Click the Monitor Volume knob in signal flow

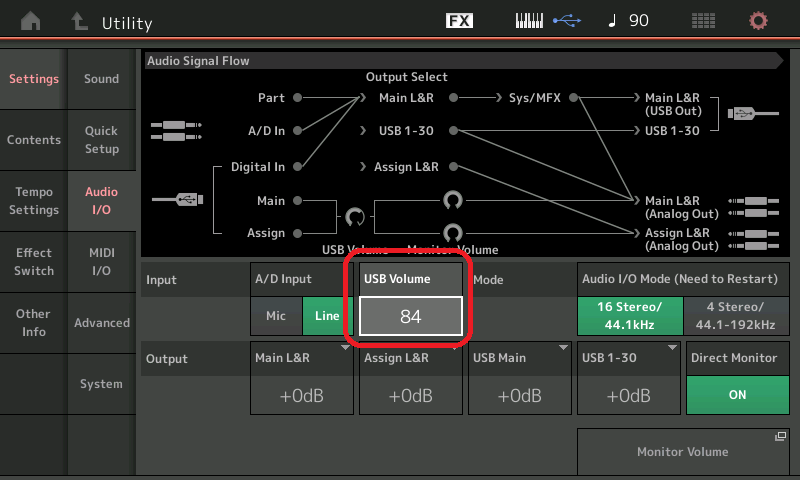click(452, 233)
